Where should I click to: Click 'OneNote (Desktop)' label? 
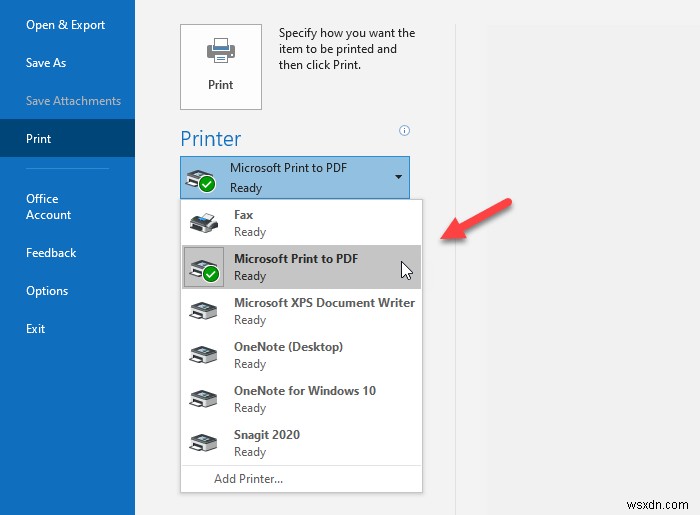(288, 347)
